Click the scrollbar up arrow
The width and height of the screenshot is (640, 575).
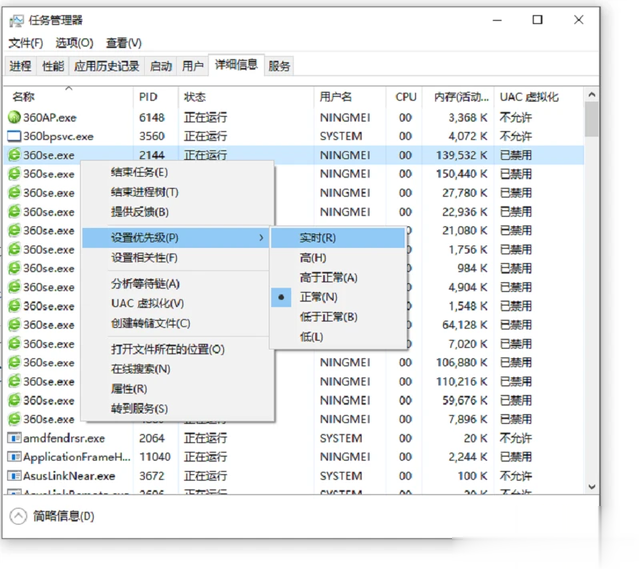tap(591, 94)
